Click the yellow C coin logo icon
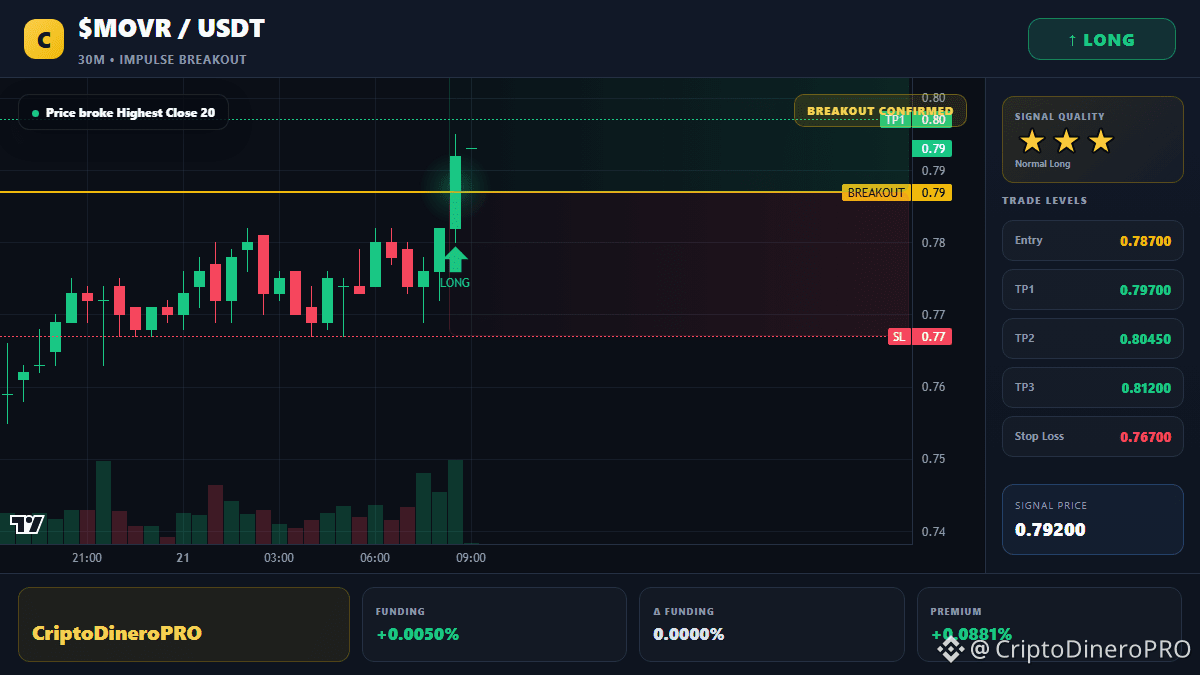The height and width of the screenshot is (675, 1200). coord(44,39)
